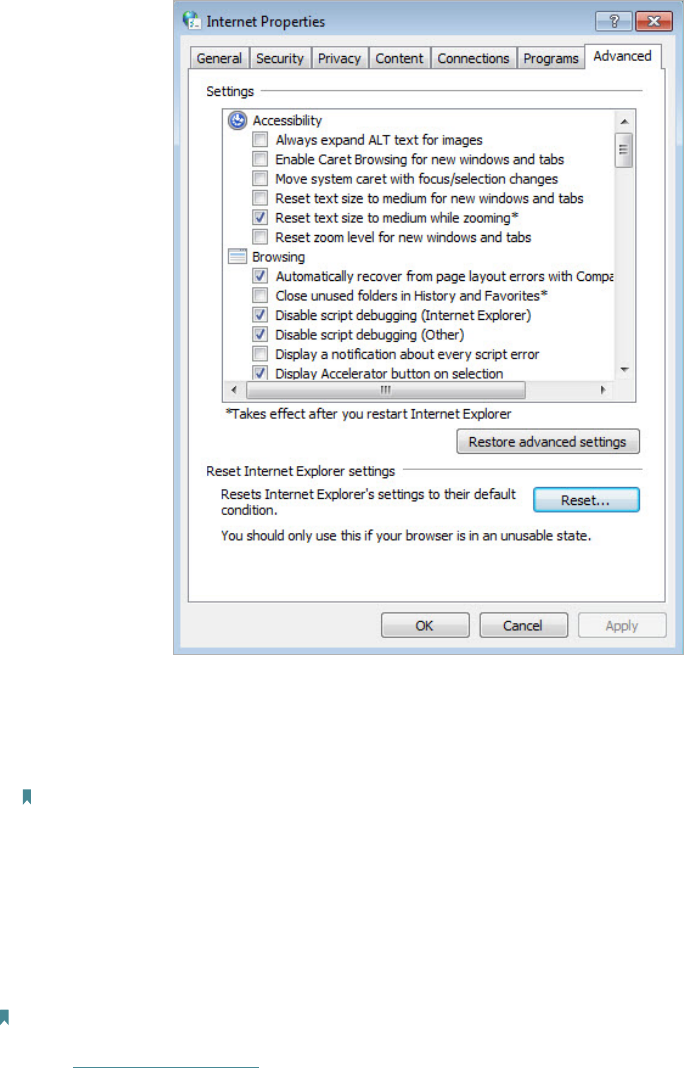684x1068 pixels.
Task: Click the Browsing category icon
Action: [x=237, y=256]
